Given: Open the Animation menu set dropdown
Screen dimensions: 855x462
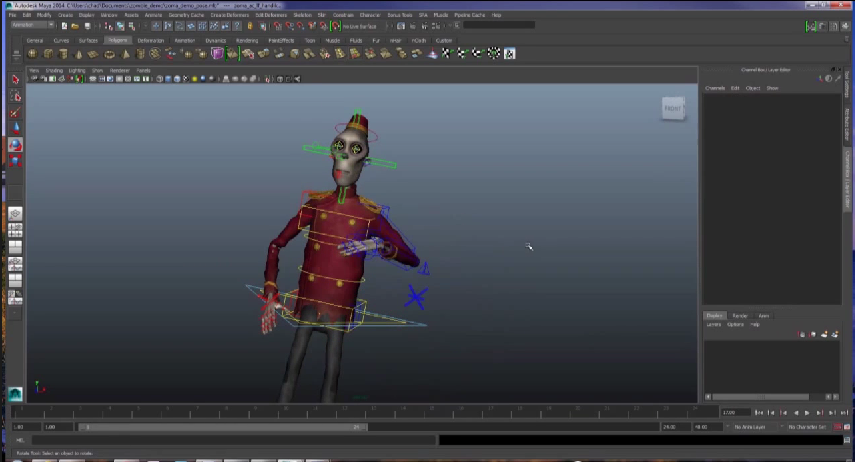Looking at the screenshot, I should click(30, 25).
